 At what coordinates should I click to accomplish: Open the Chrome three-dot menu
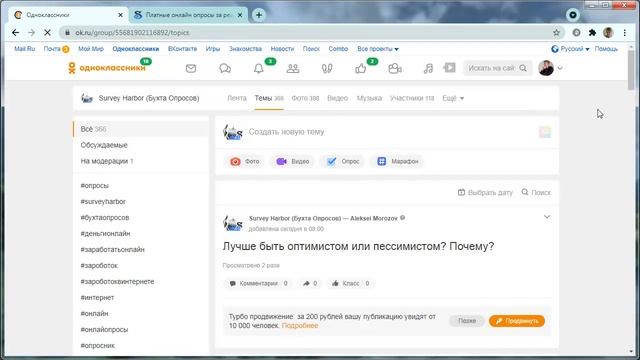point(624,33)
